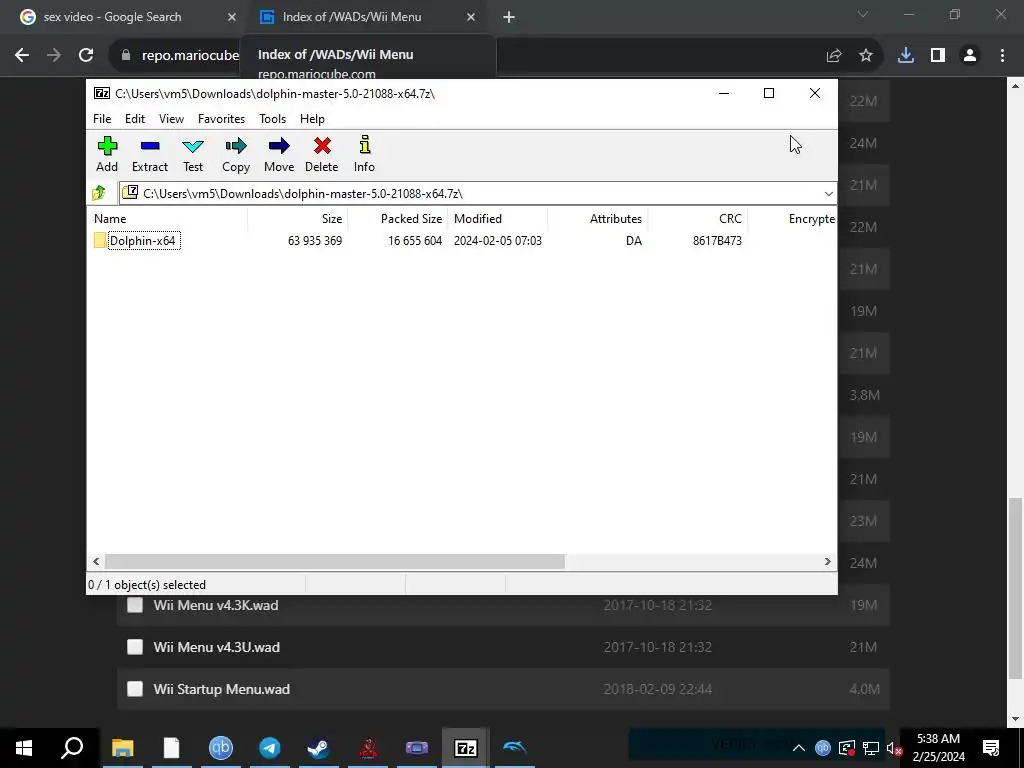Expand the 7-Zip address path dropdown
Viewport: 1024px width, 768px height.
pyautogui.click(x=828, y=193)
